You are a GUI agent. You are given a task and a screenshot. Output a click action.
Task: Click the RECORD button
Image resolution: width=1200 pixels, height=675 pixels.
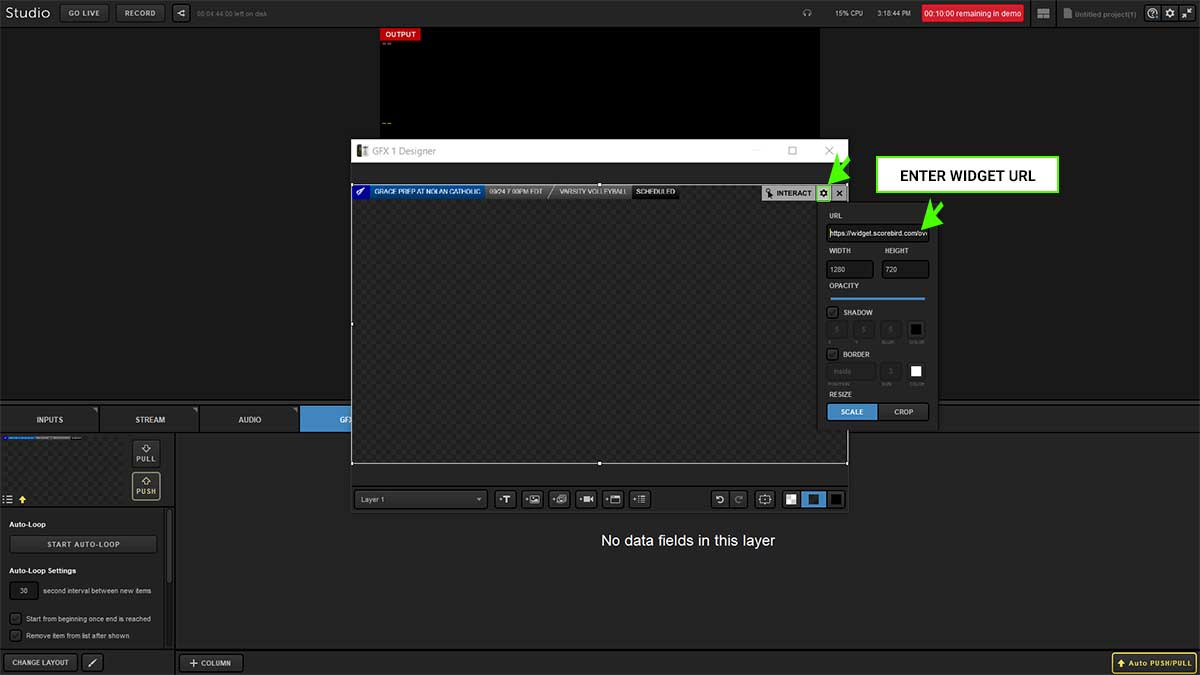(x=140, y=13)
